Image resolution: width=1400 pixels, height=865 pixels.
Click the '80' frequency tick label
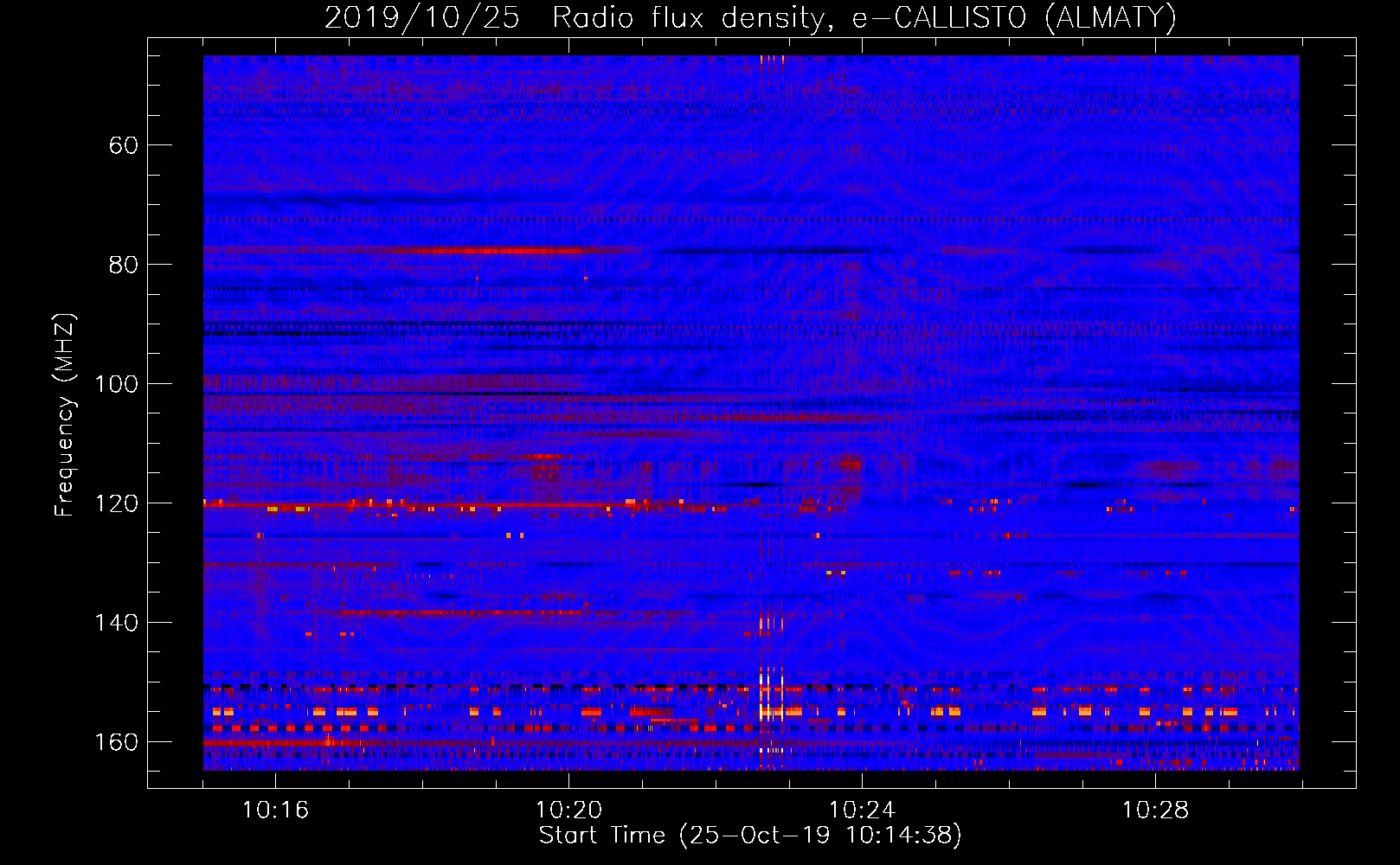124,265
